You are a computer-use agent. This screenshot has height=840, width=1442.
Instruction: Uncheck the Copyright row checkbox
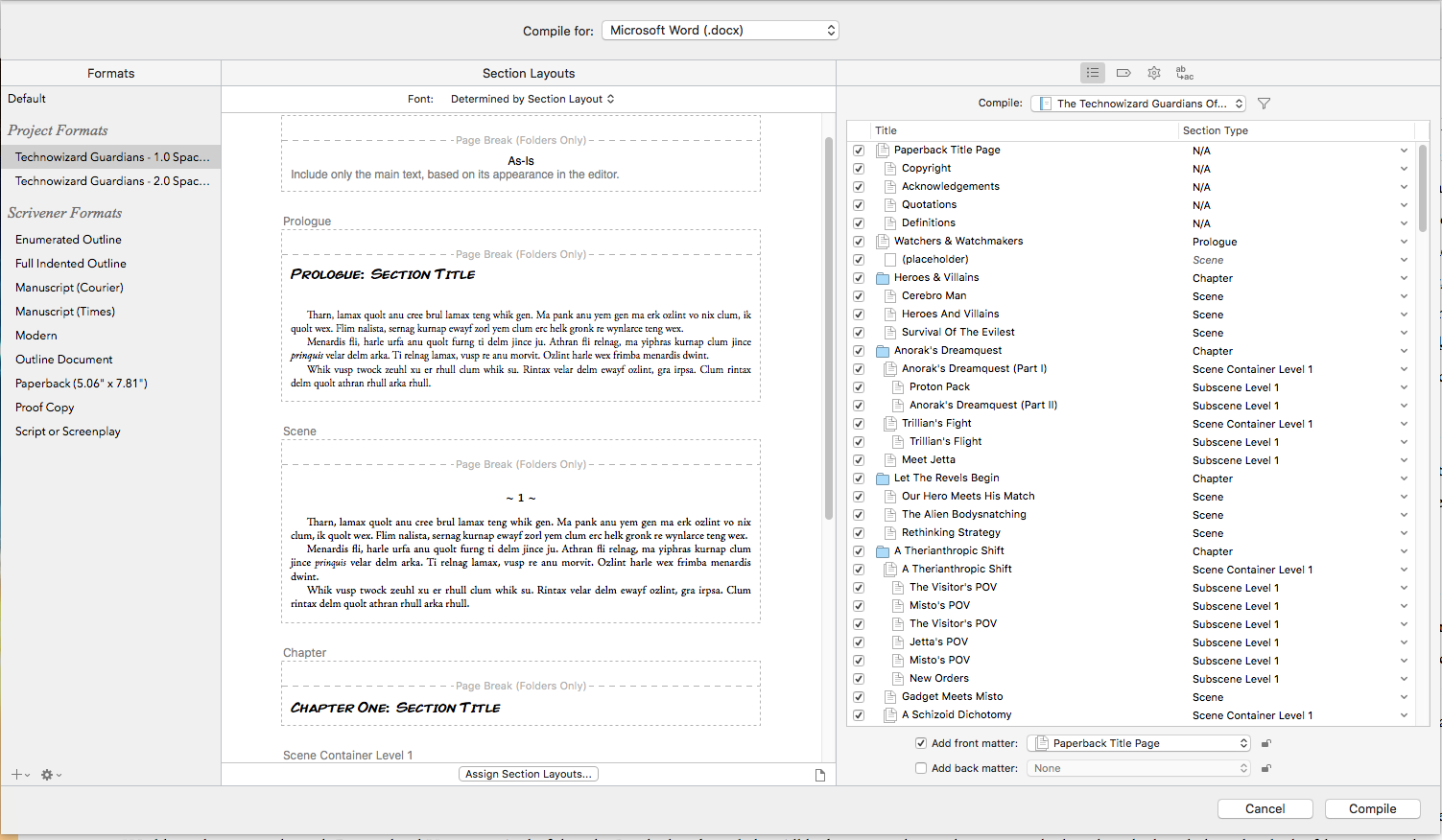pos(859,169)
